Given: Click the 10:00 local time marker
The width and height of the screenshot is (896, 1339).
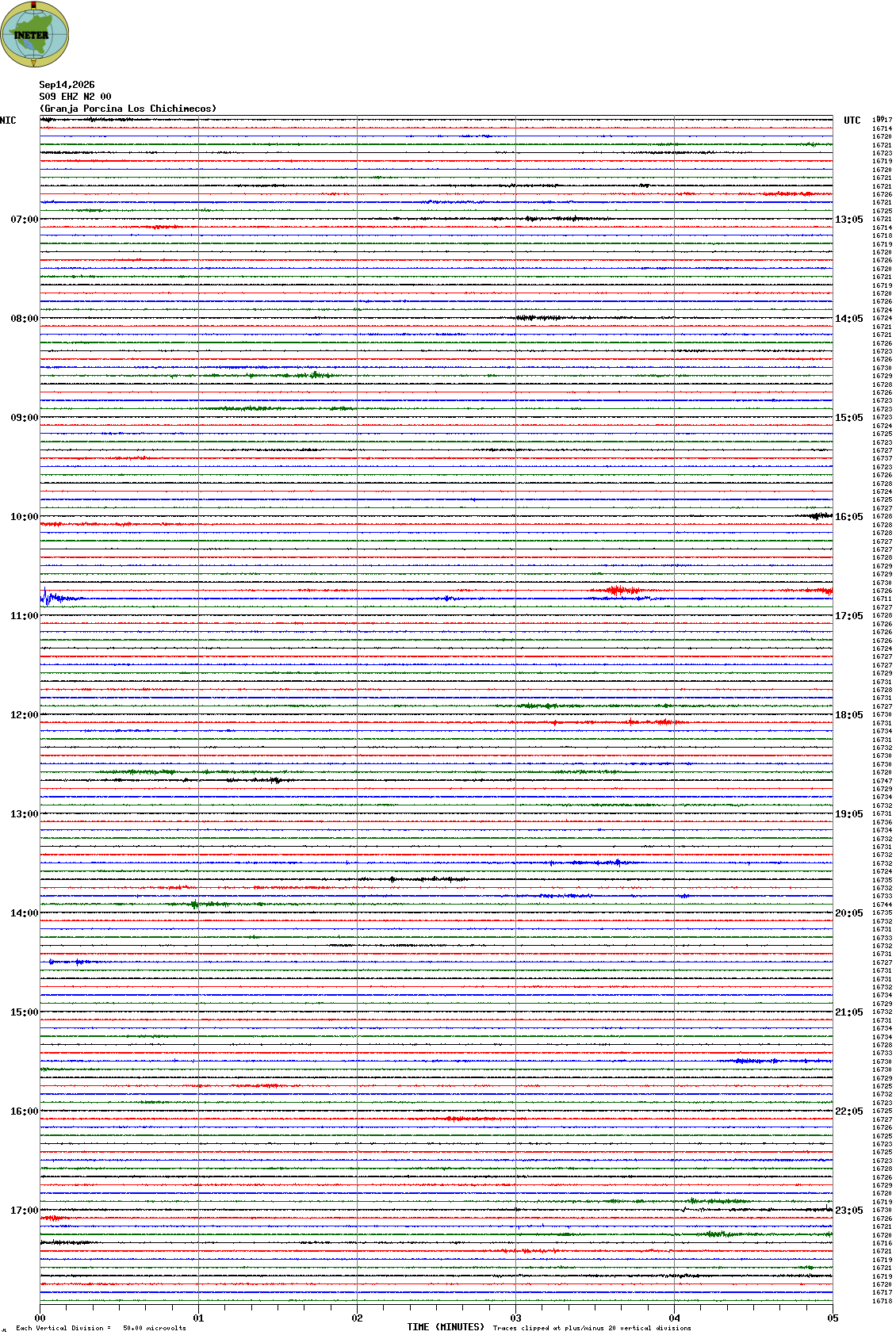Looking at the screenshot, I should [x=24, y=517].
